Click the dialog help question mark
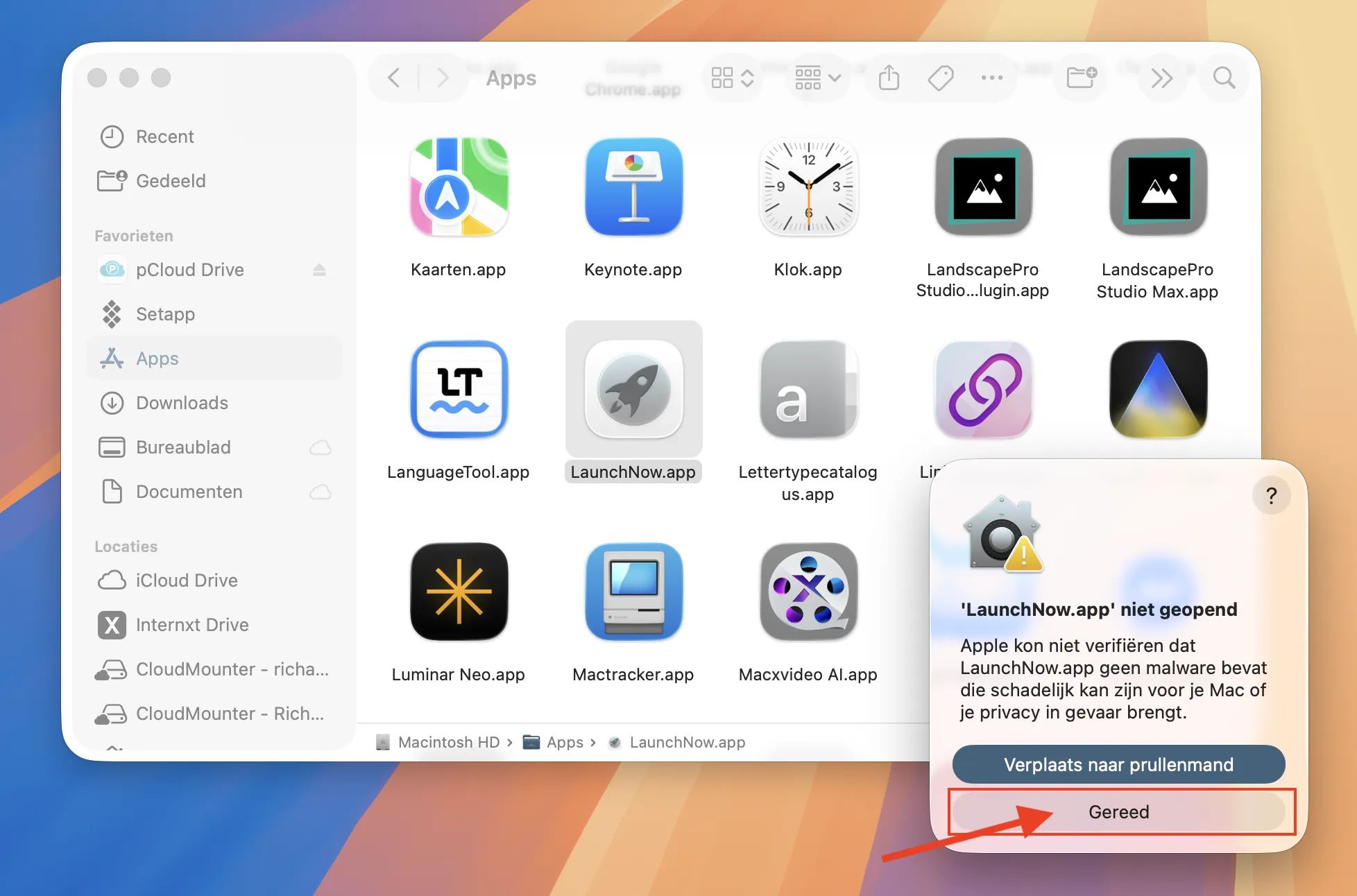The height and width of the screenshot is (896, 1357). point(1271,496)
